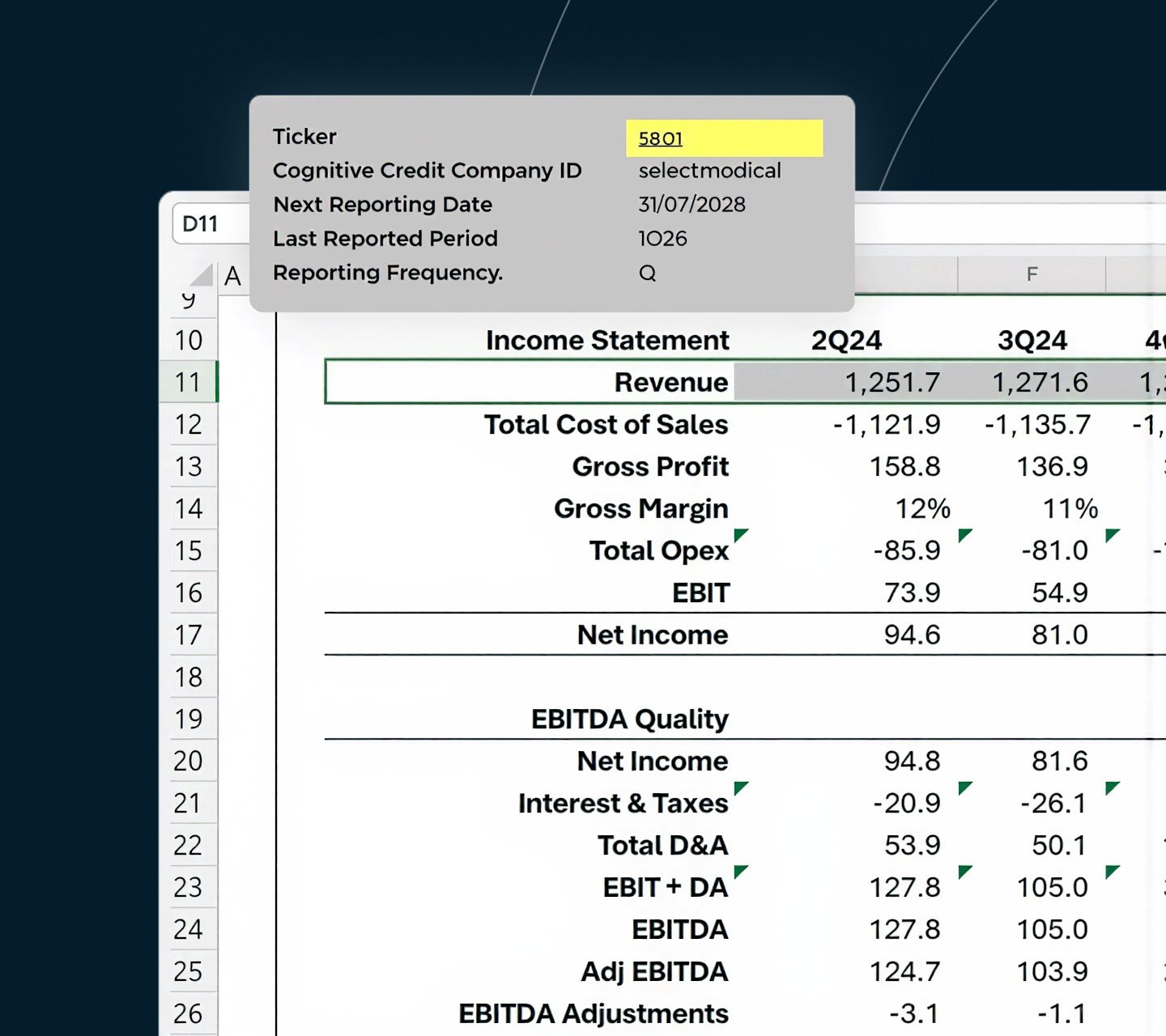Select row 20 header
This screenshot has width=1166, height=1036.
pyautogui.click(x=189, y=761)
